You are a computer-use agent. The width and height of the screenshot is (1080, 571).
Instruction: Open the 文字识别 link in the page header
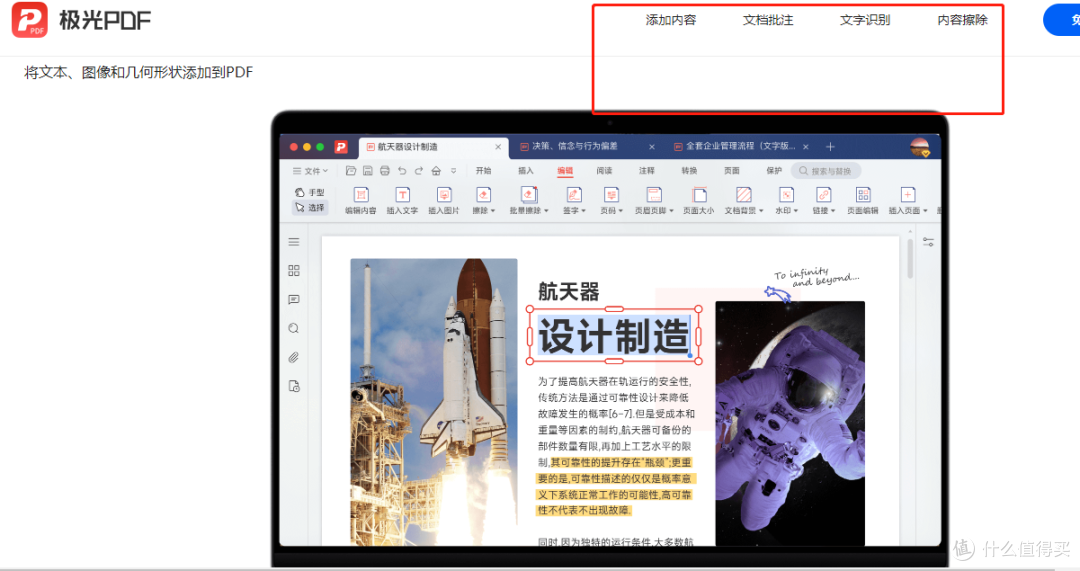click(x=865, y=20)
